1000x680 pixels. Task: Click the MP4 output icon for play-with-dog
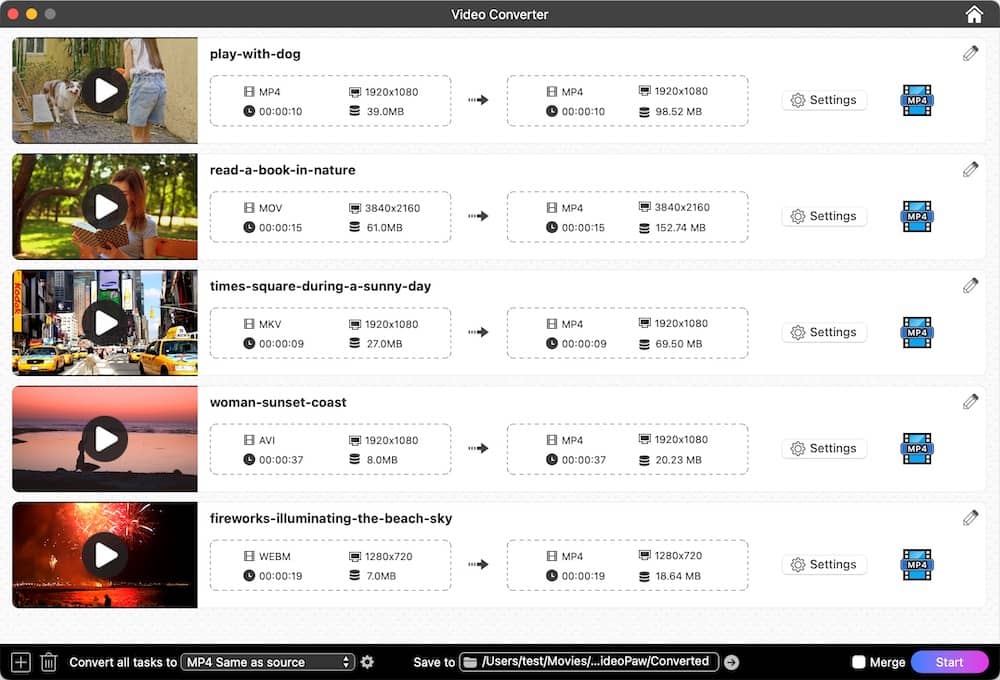tap(916, 100)
